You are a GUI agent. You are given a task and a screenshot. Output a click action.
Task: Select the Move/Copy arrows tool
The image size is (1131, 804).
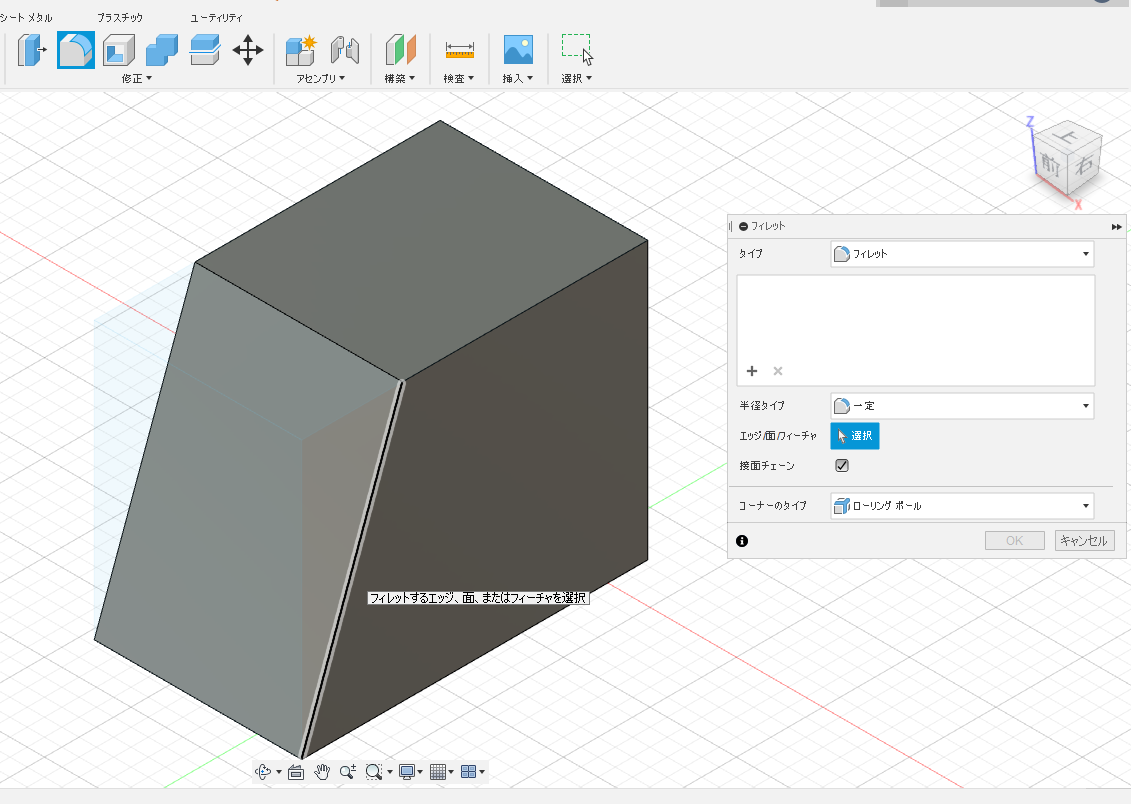coord(247,50)
